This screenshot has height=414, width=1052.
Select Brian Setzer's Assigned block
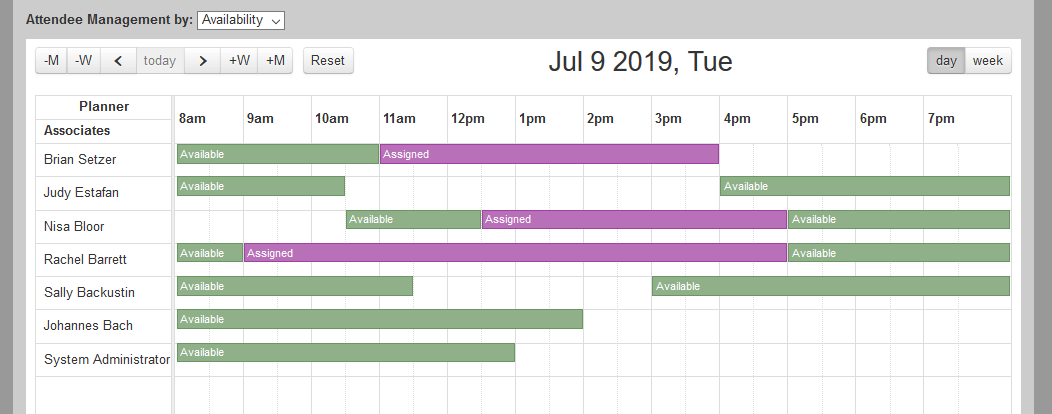(x=548, y=154)
